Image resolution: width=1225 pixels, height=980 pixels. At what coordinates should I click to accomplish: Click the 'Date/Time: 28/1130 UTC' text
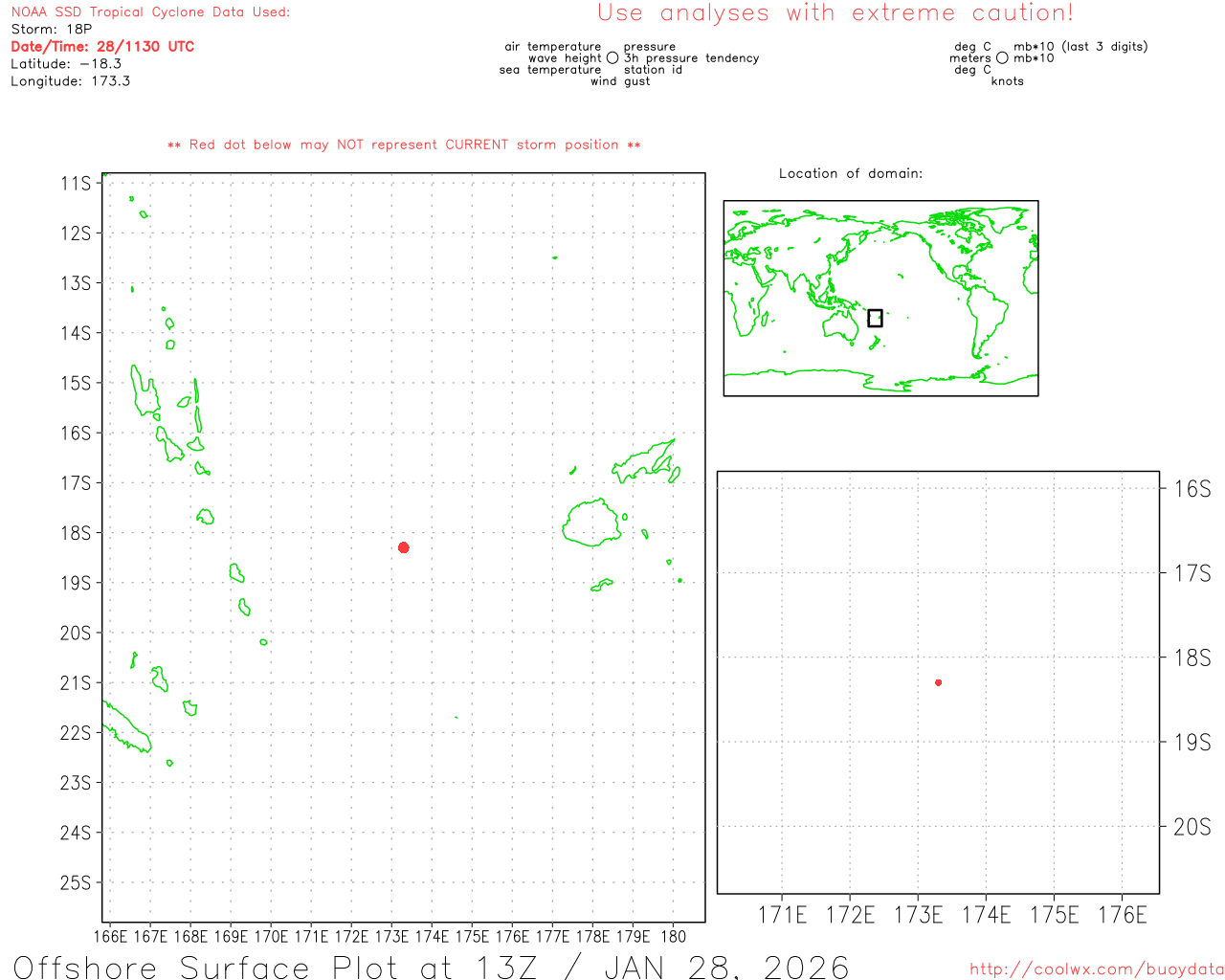point(102,47)
